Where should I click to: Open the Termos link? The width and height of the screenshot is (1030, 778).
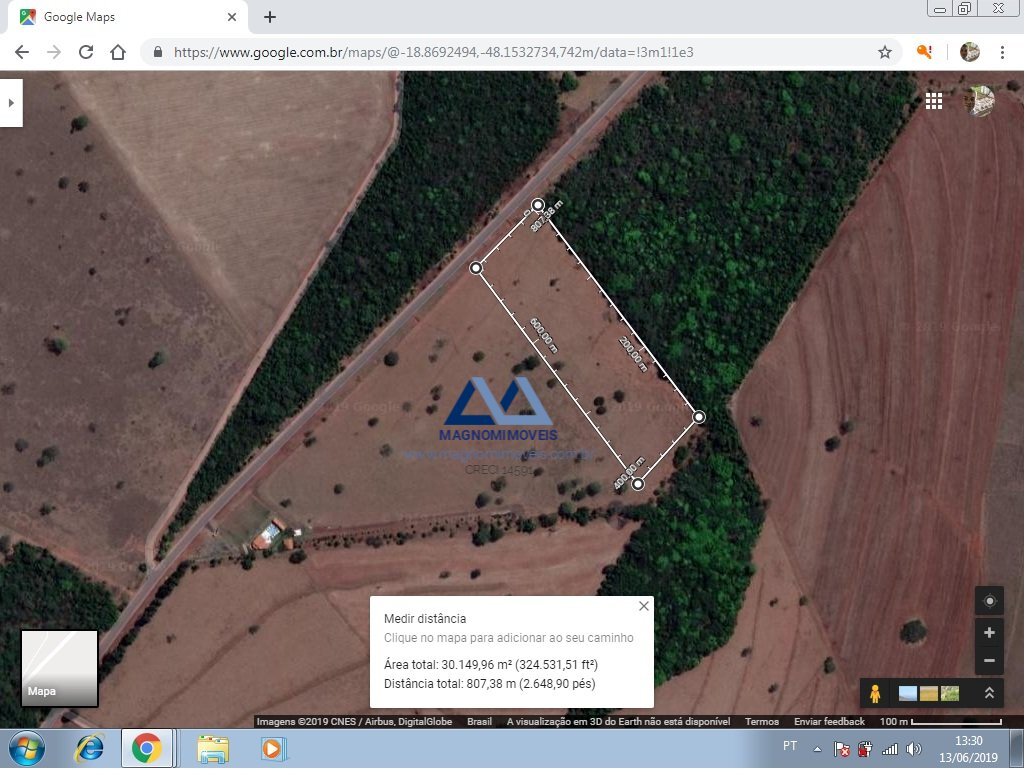coord(761,721)
